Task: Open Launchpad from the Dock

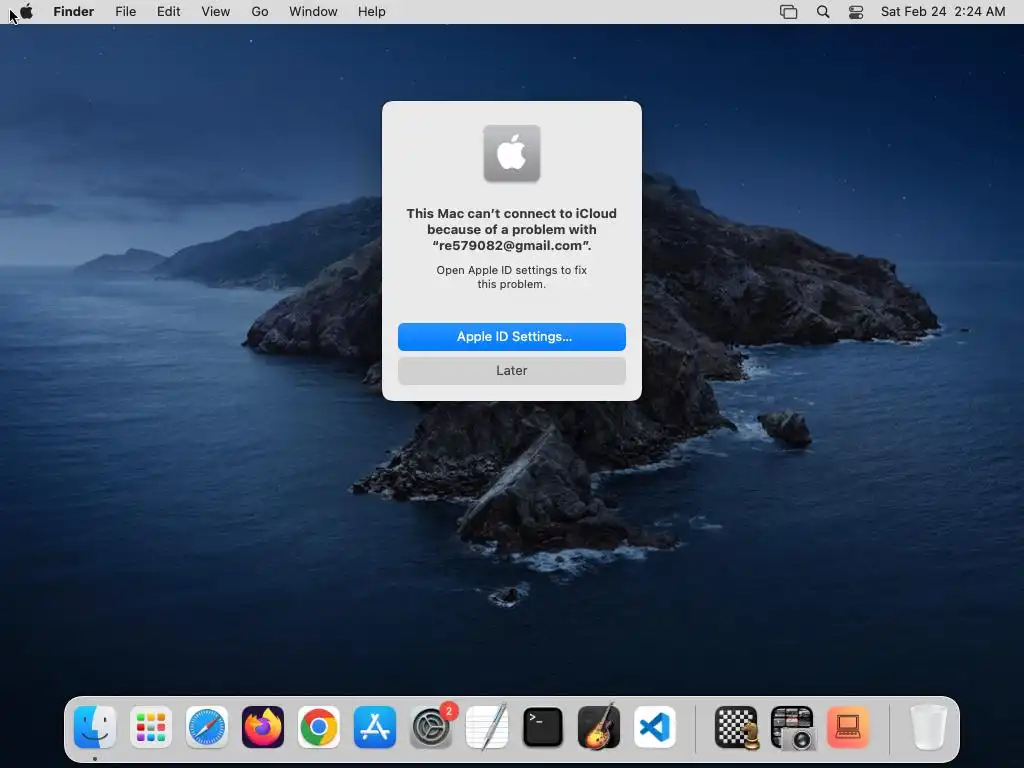Action: click(151, 727)
